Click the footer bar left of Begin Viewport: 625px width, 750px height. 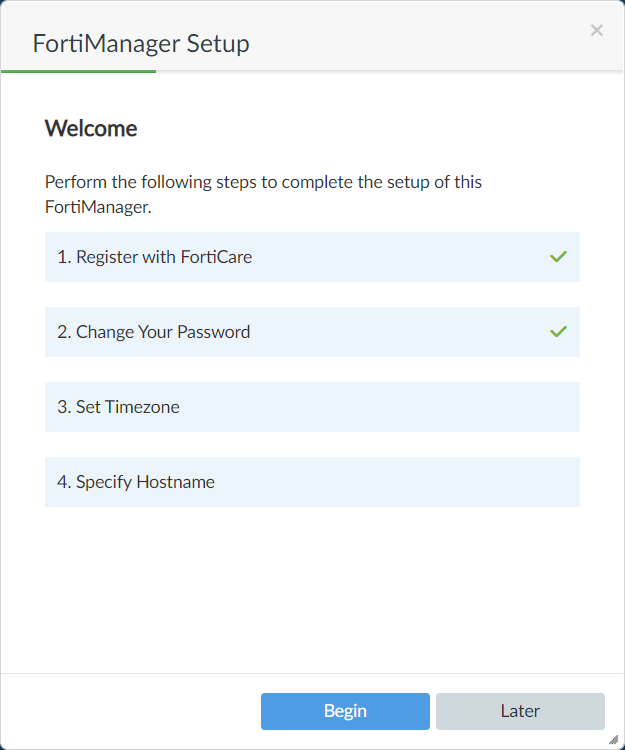tap(130, 711)
